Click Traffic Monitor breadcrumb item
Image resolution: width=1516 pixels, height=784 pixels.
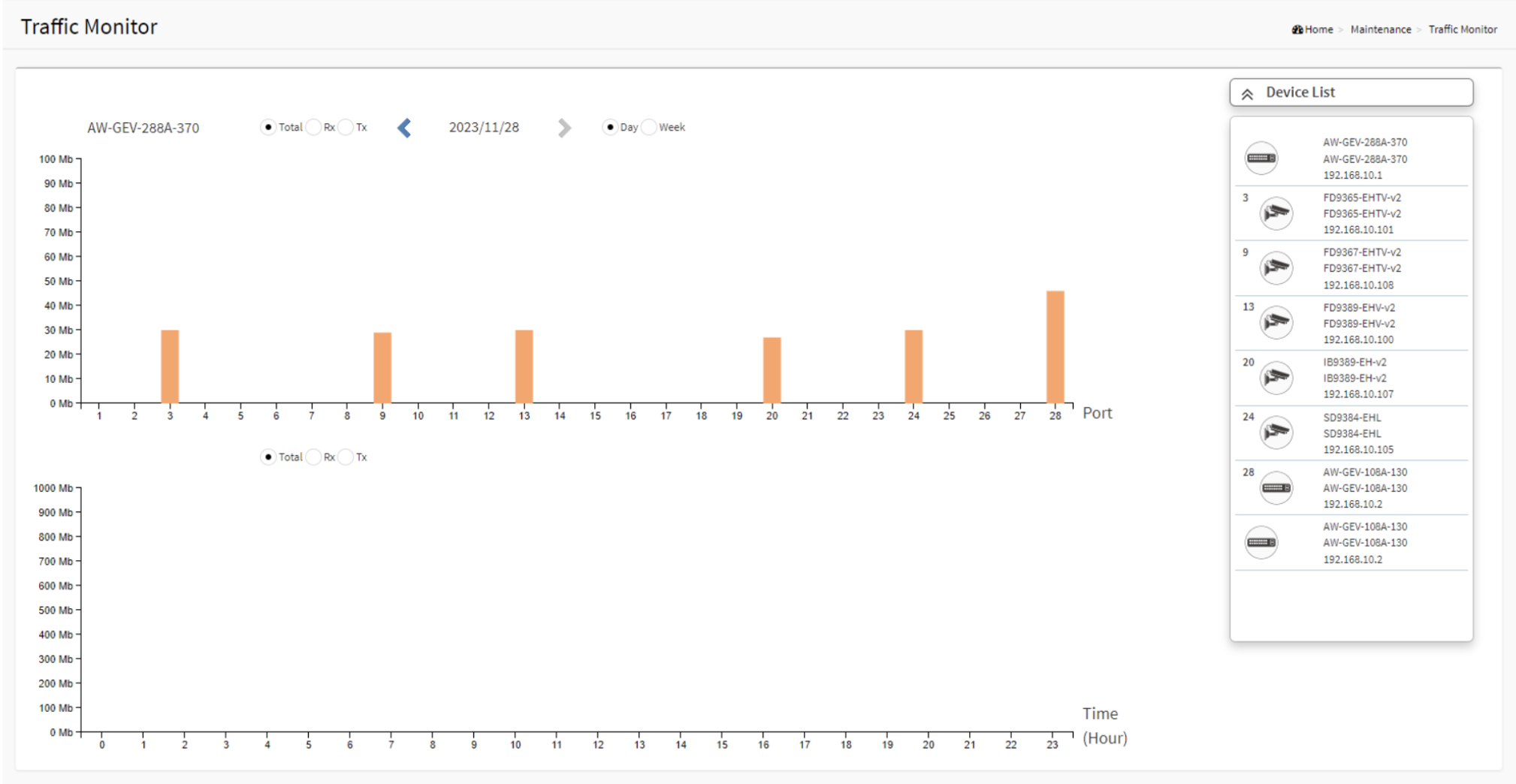coord(1462,29)
